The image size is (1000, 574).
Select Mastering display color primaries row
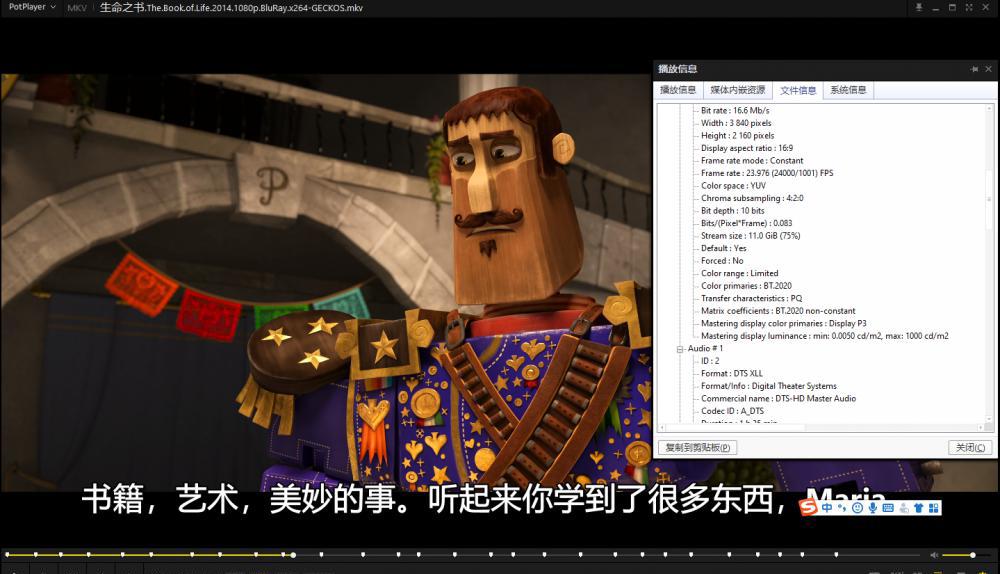(x=784, y=323)
